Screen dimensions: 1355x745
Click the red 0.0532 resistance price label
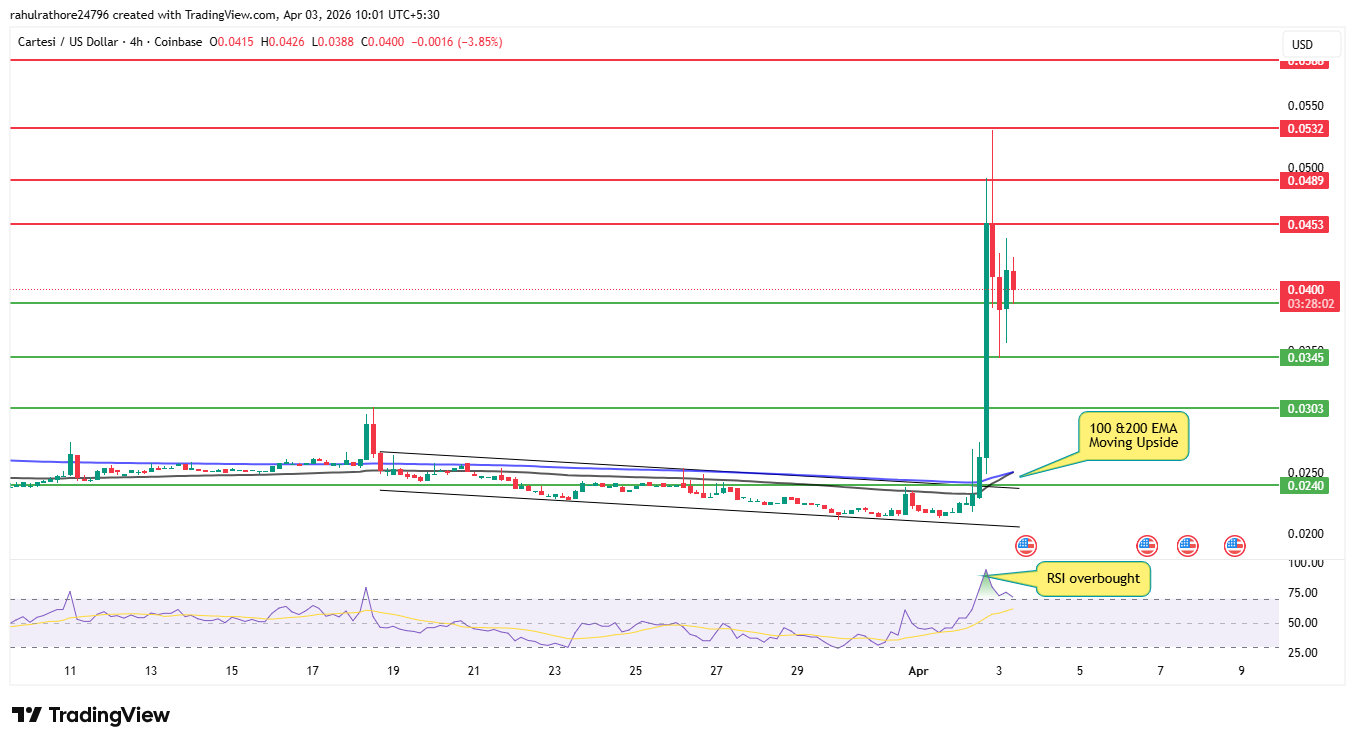click(x=1305, y=128)
